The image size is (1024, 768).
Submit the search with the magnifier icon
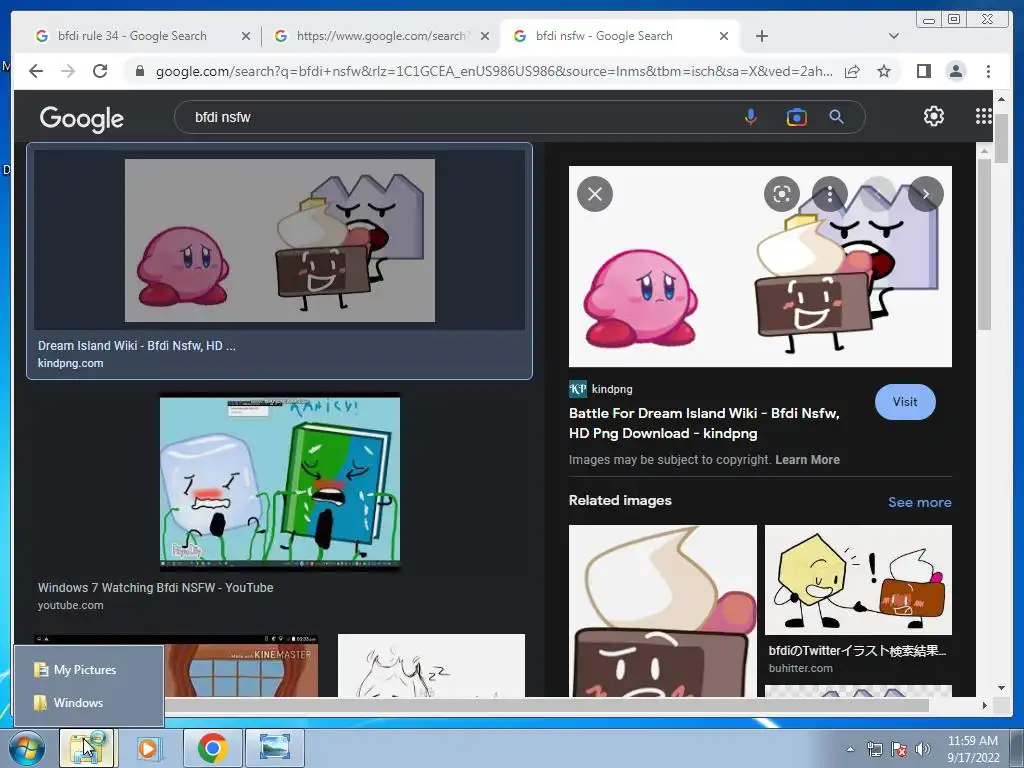click(837, 117)
